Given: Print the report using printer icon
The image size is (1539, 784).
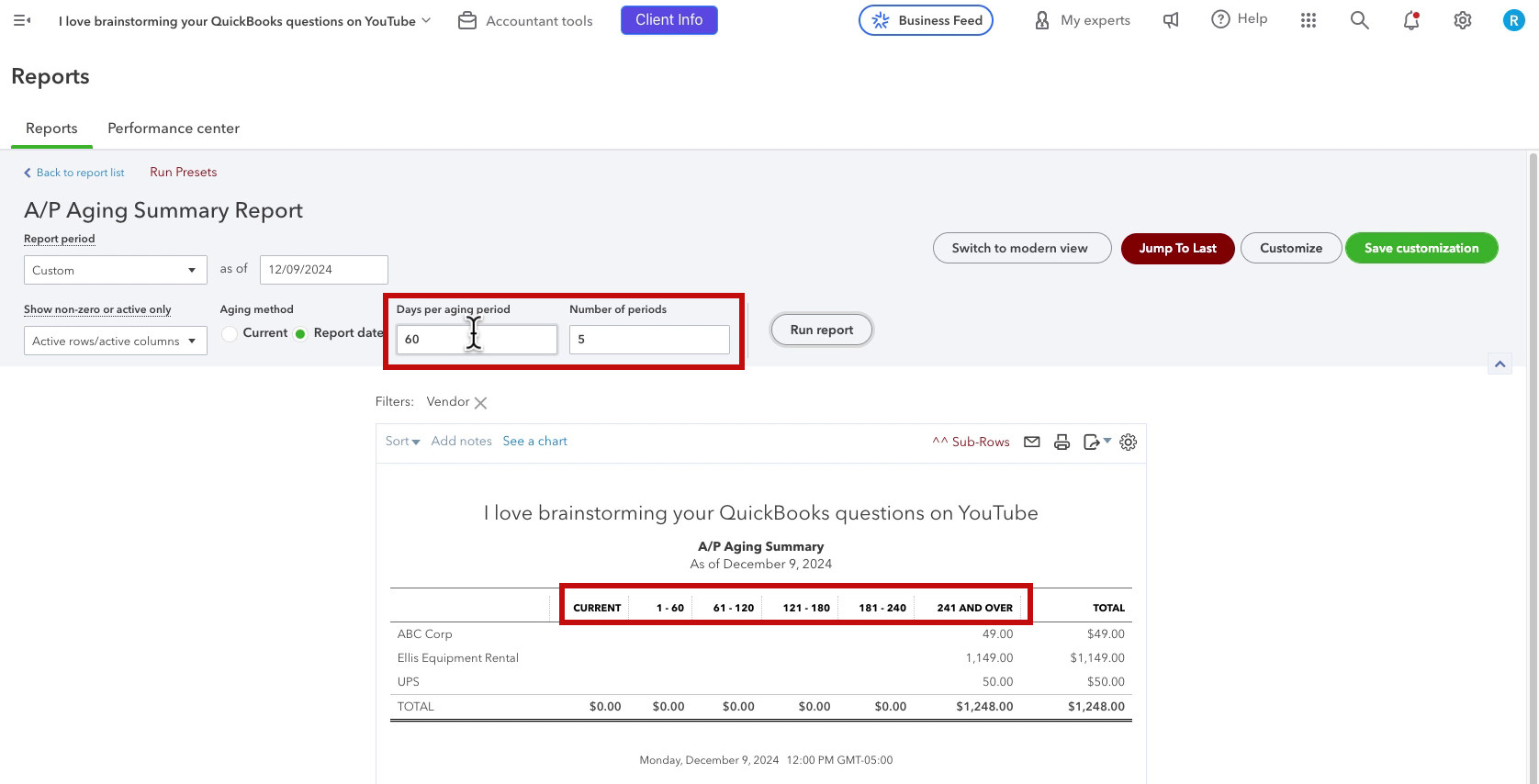Looking at the screenshot, I should (1062, 442).
